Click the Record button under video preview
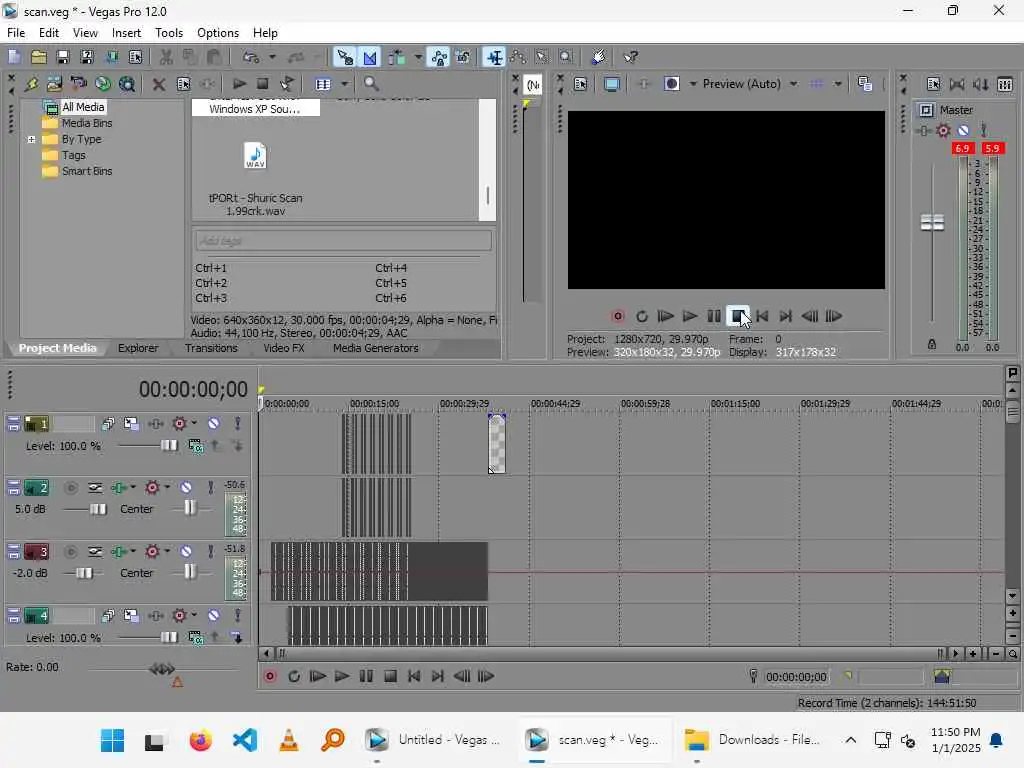The image size is (1024, 768). coord(618,316)
